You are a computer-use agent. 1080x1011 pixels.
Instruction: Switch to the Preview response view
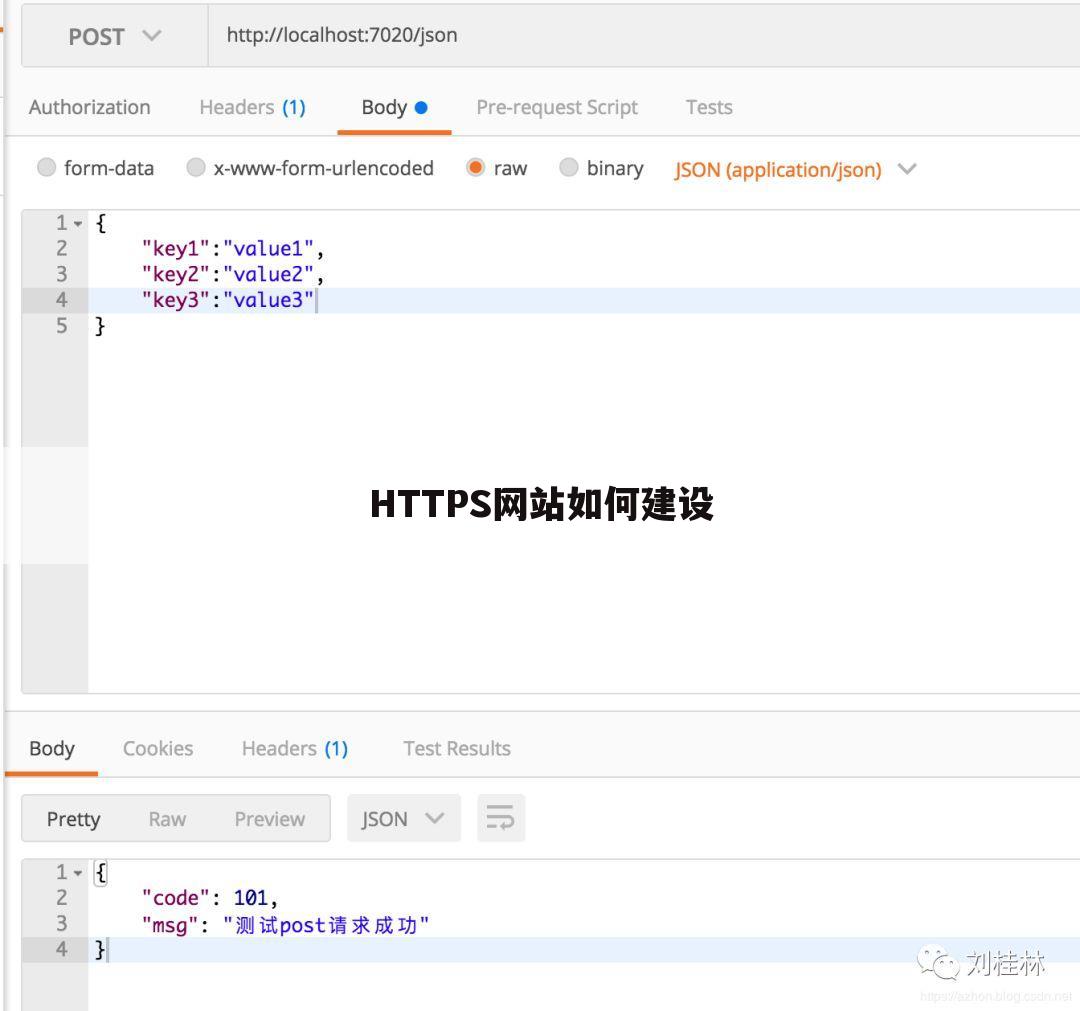(269, 819)
